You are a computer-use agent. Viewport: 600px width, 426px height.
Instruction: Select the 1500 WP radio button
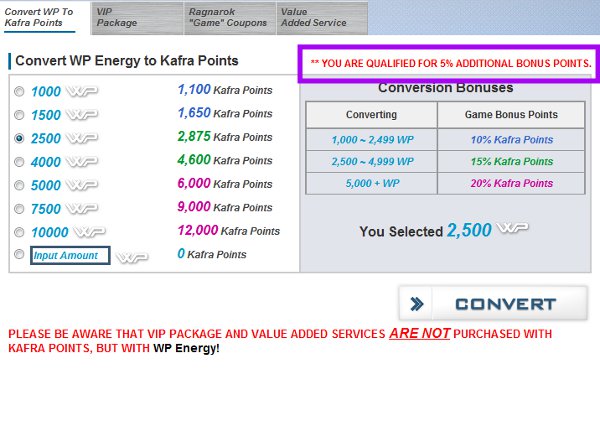point(19,115)
